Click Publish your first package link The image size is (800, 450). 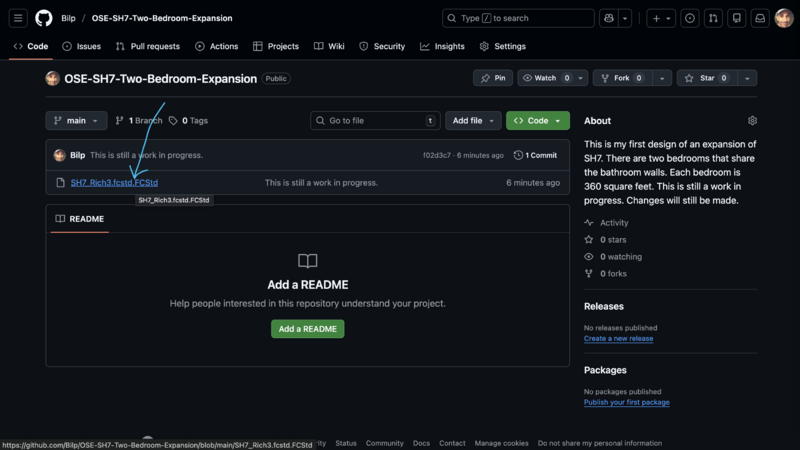[627, 402]
